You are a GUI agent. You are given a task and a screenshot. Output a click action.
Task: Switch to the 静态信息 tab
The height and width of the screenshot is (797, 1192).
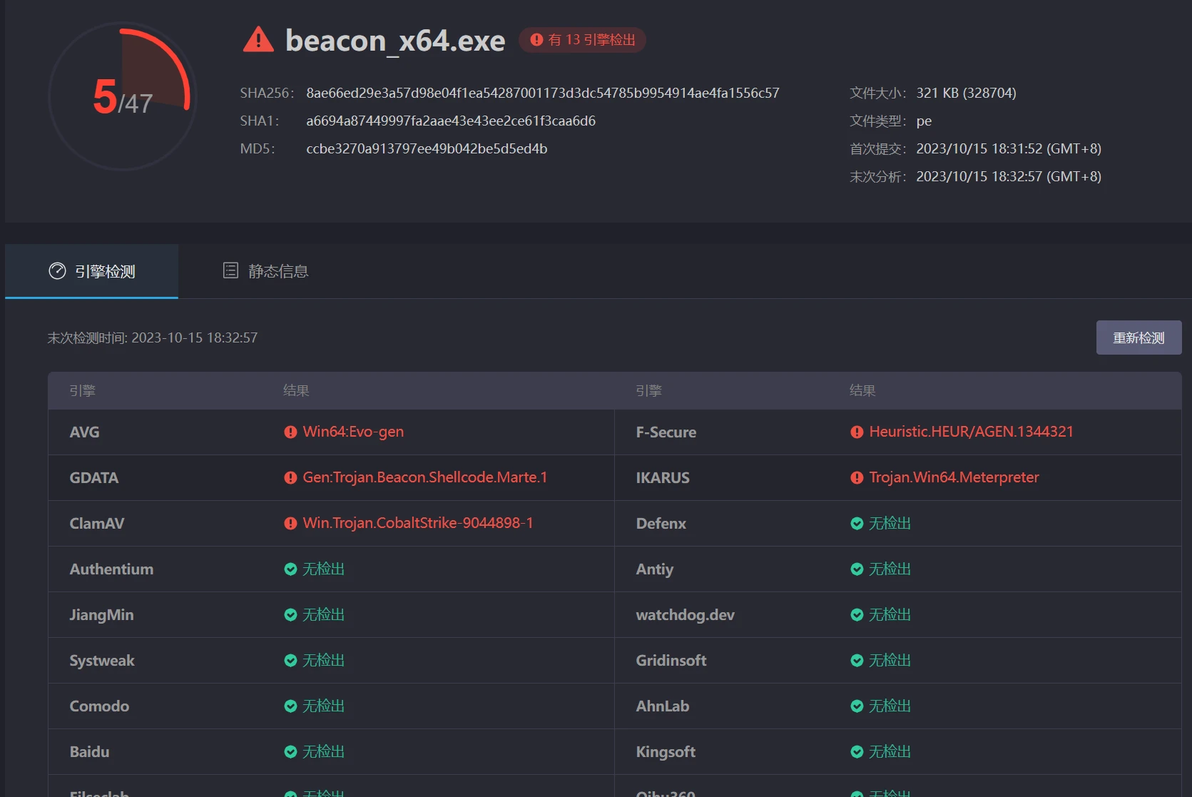[265, 271]
